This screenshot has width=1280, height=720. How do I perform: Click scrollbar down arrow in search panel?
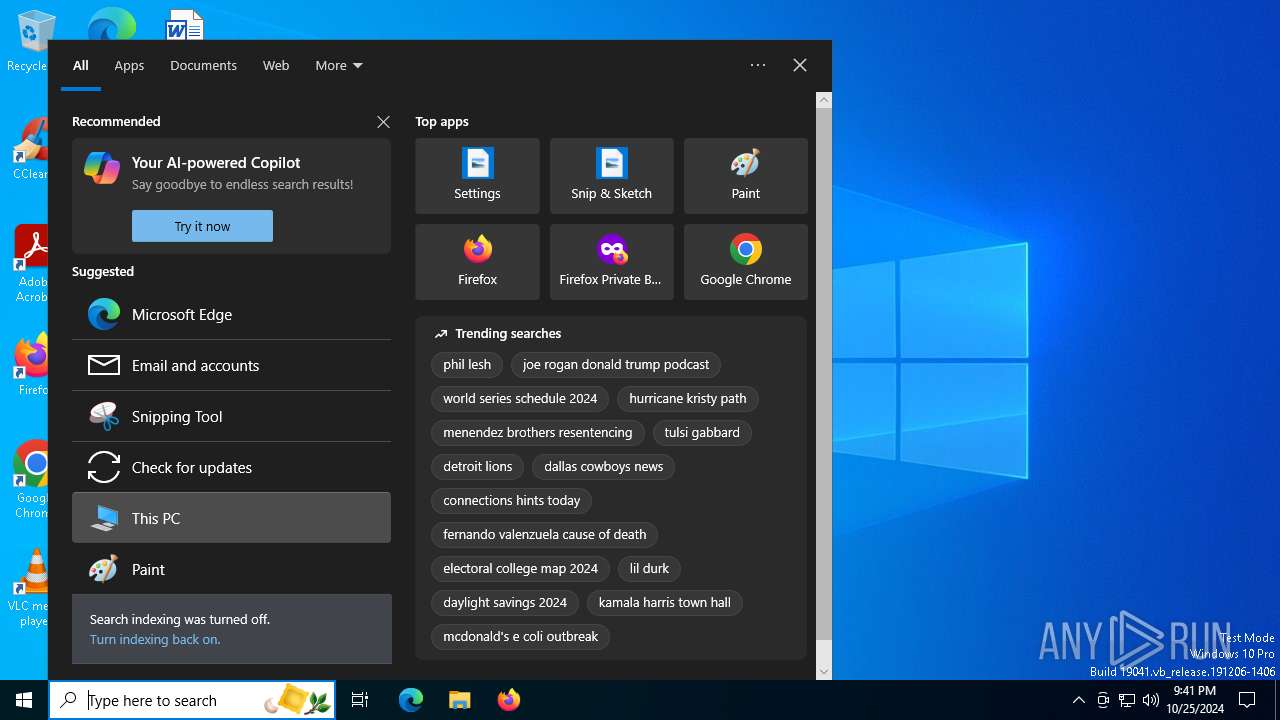point(824,672)
